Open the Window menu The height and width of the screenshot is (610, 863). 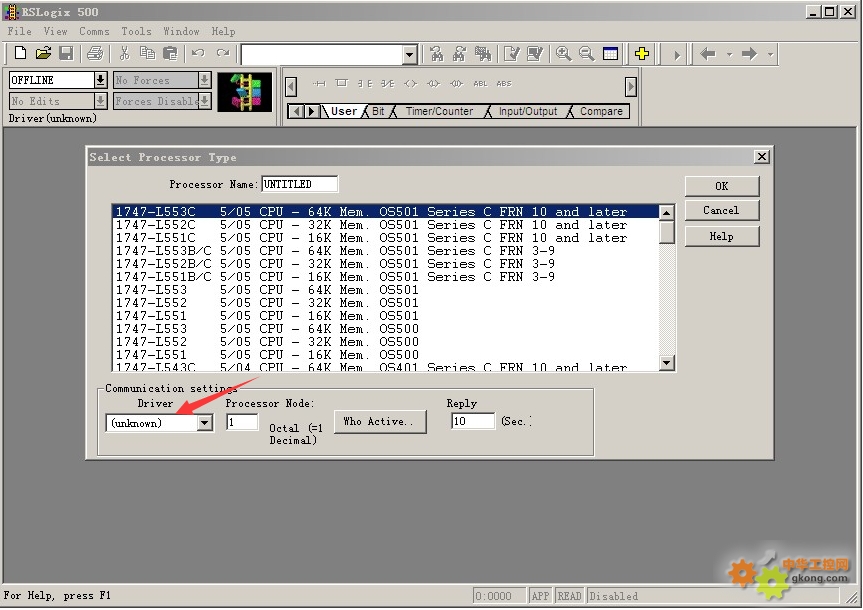[x=181, y=31]
